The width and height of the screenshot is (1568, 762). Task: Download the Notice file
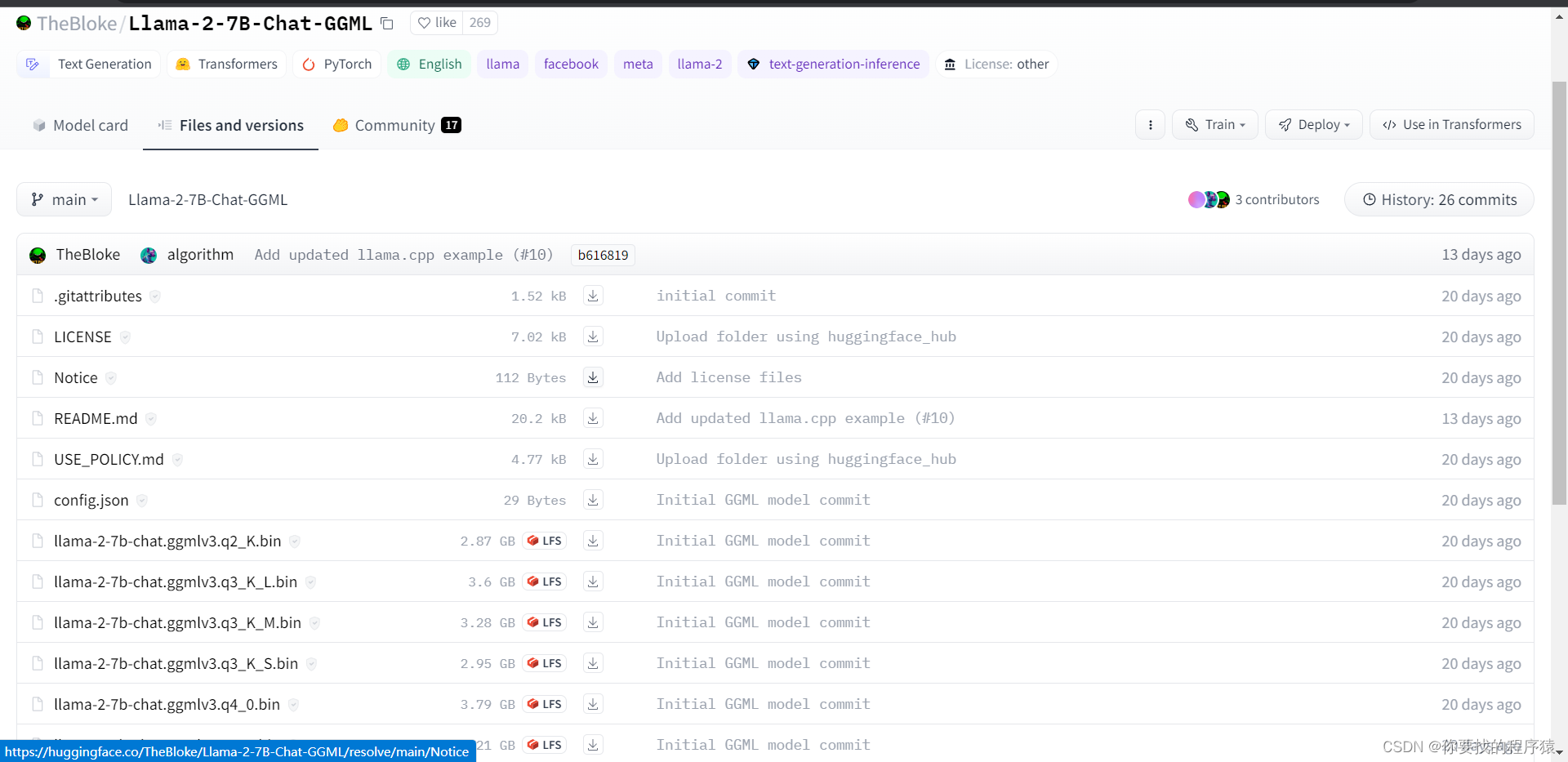[x=593, y=377]
